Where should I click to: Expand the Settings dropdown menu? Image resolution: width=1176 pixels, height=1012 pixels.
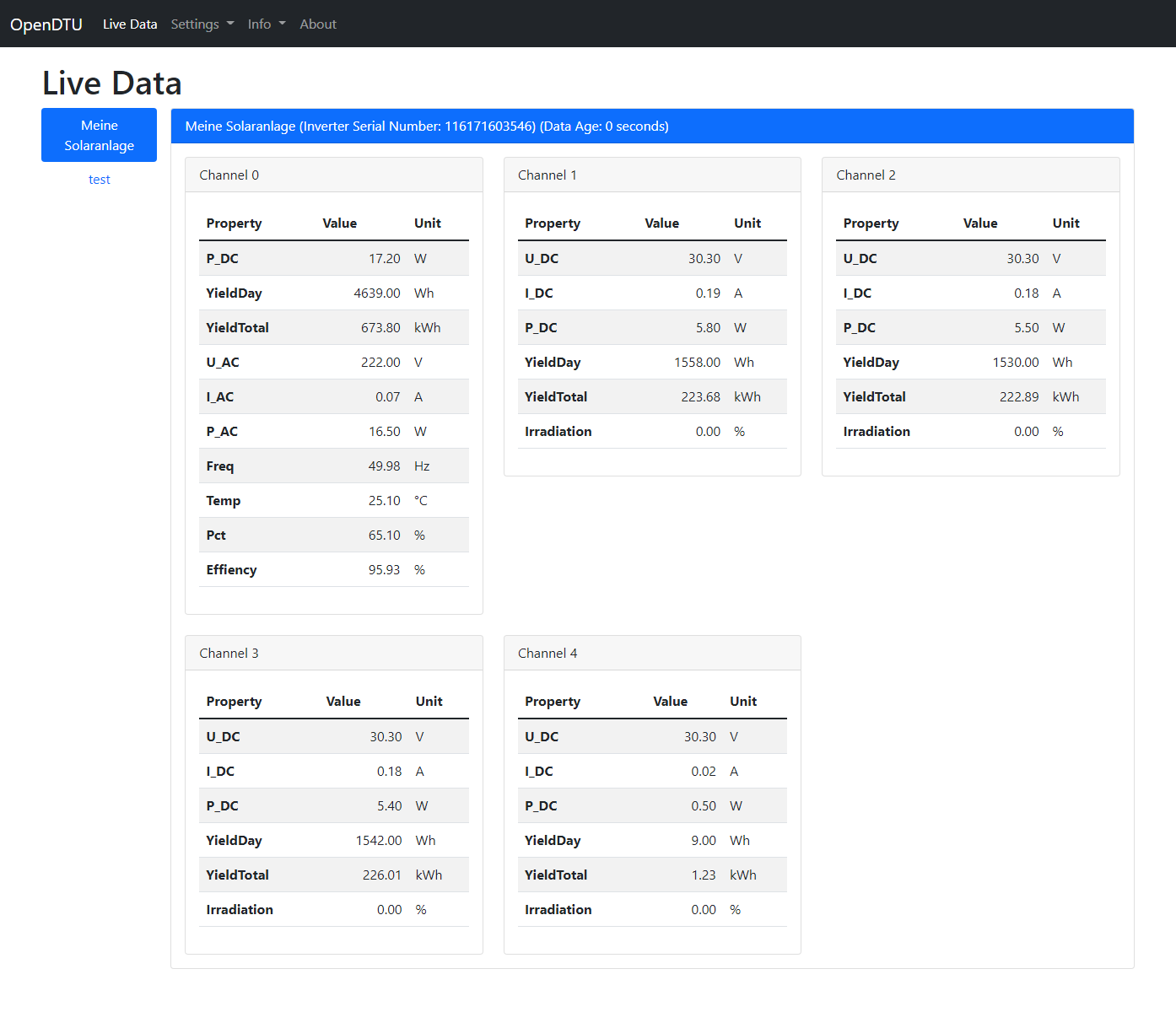(202, 24)
